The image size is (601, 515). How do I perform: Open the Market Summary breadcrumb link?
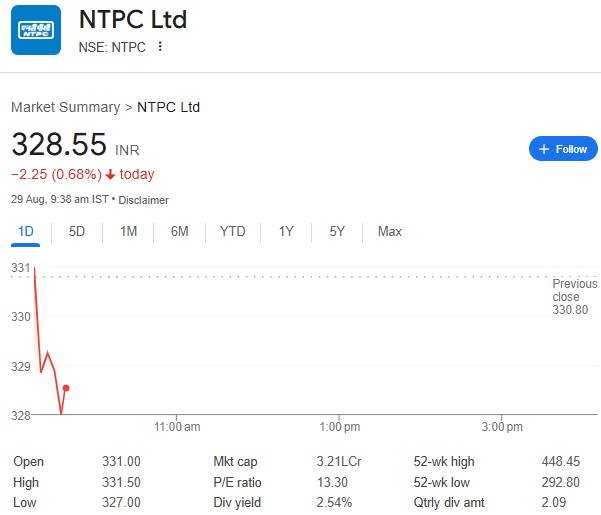65,107
